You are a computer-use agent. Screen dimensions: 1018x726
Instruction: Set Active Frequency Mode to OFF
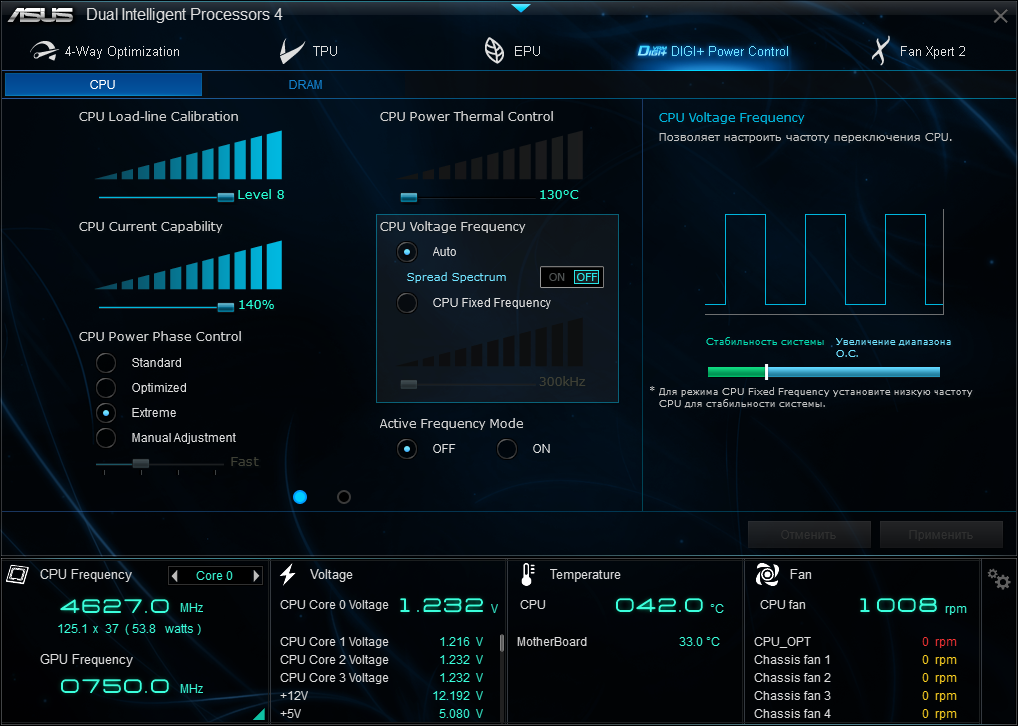407,449
